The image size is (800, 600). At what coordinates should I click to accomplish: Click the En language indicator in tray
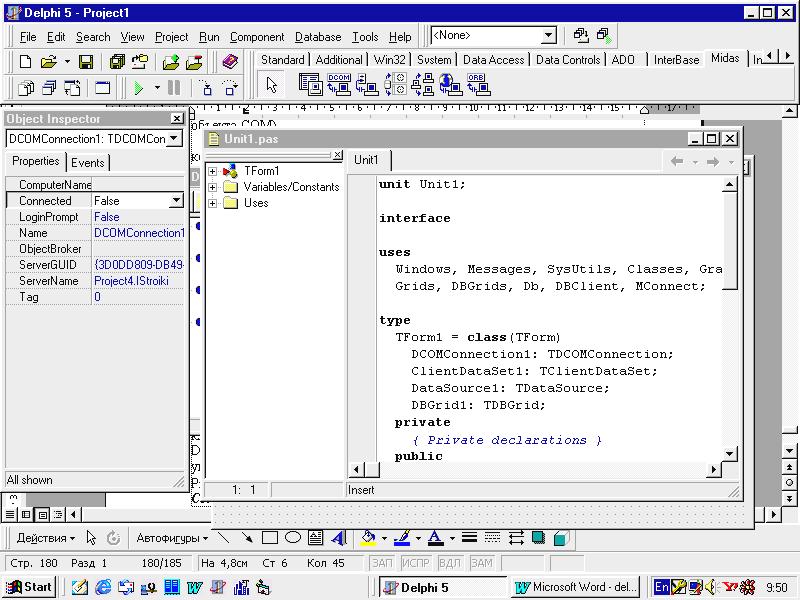(661, 587)
